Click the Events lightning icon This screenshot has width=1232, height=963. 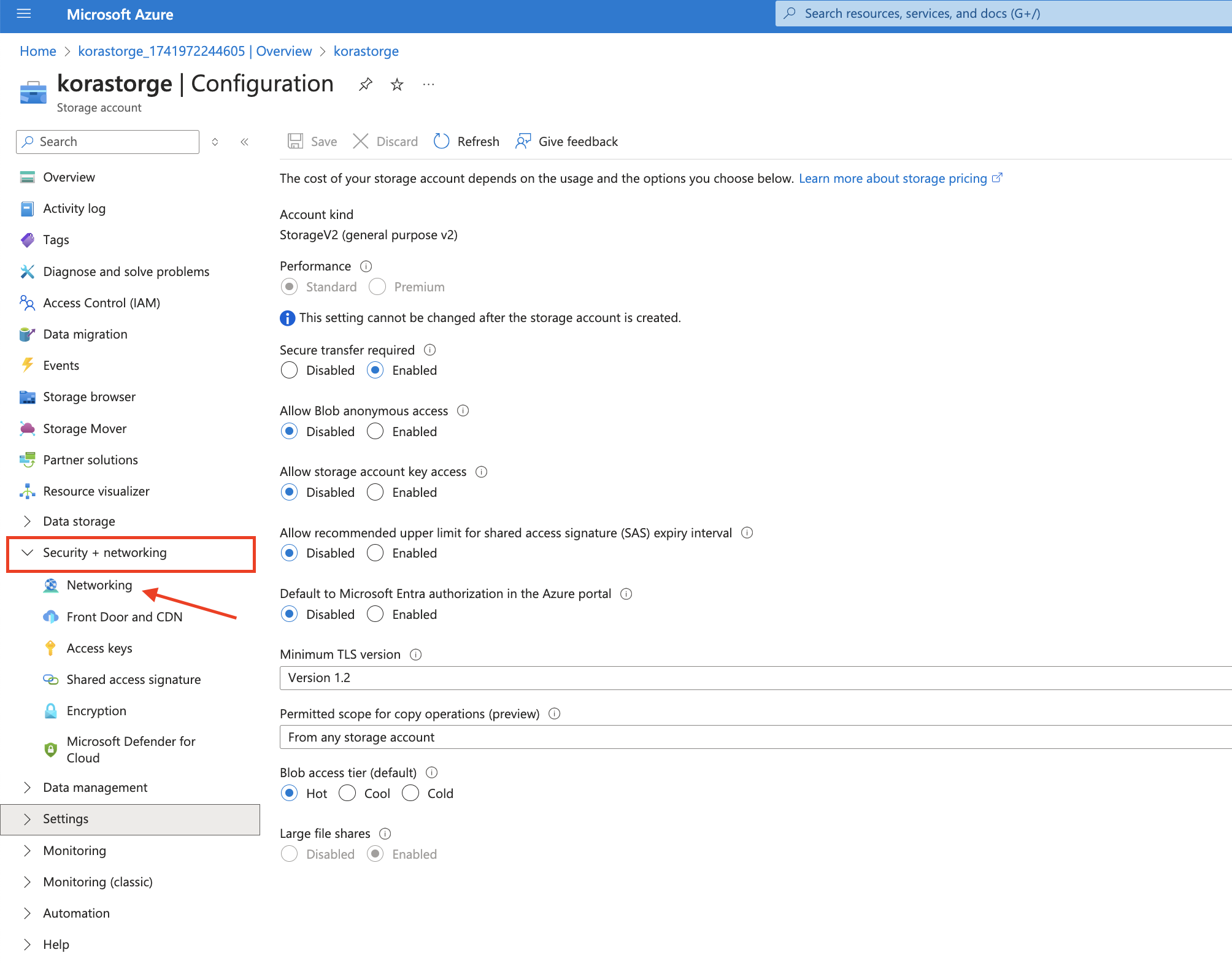pos(27,365)
